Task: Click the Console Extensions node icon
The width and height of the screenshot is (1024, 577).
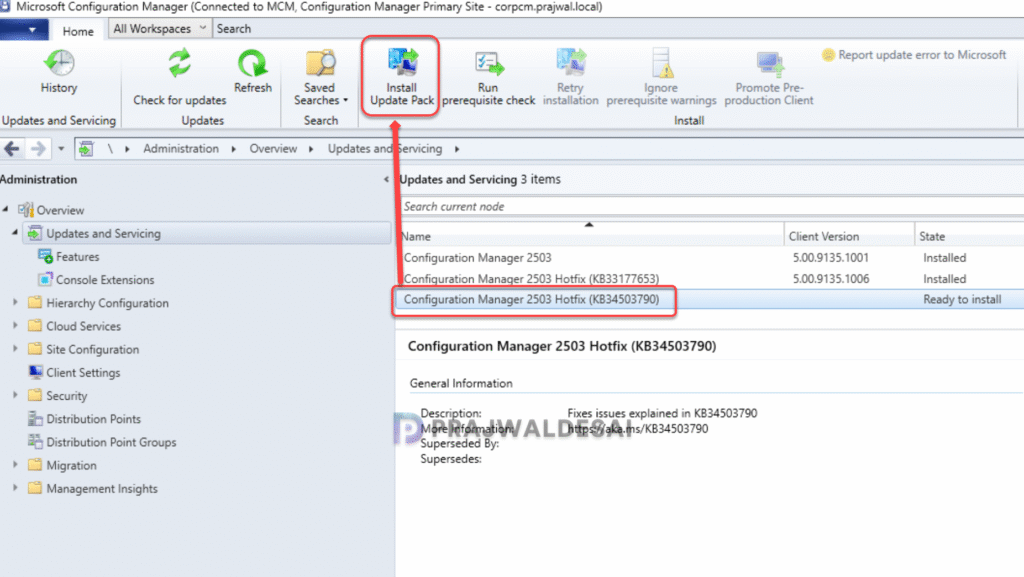Action: 45,279
